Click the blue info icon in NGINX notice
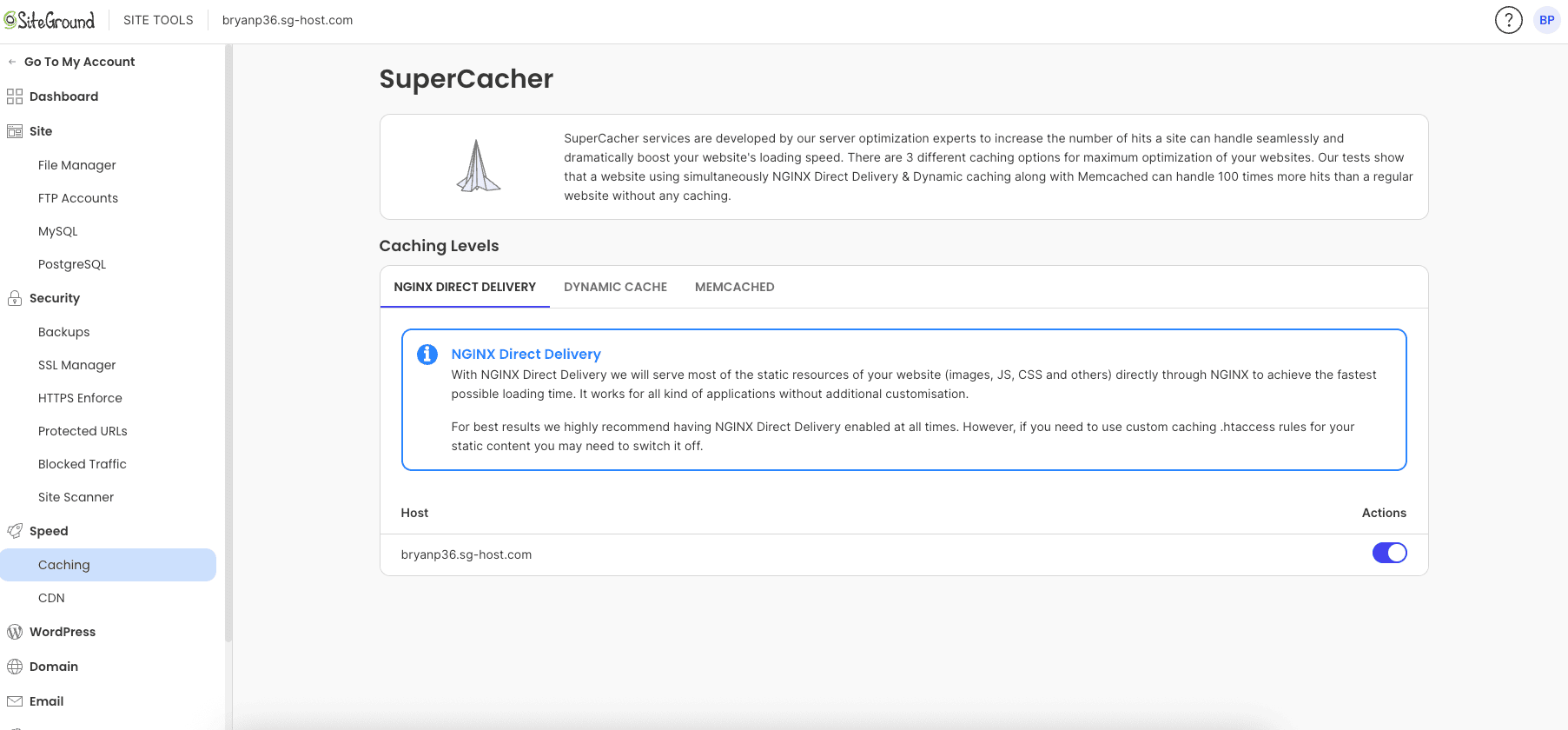The image size is (1568, 730). click(x=427, y=355)
